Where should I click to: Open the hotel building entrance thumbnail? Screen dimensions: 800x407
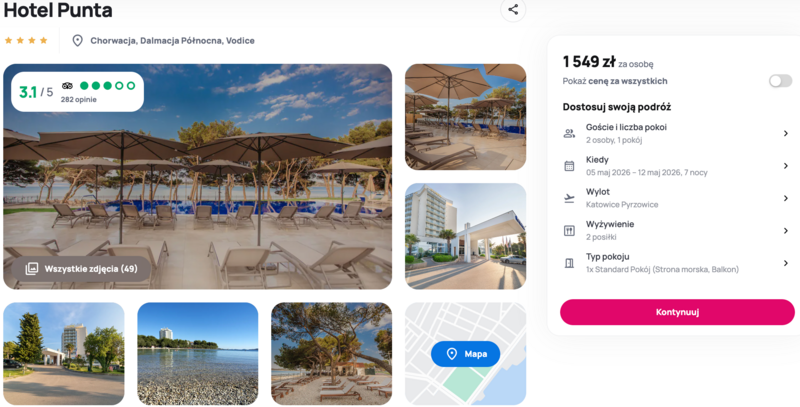point(465,236)
